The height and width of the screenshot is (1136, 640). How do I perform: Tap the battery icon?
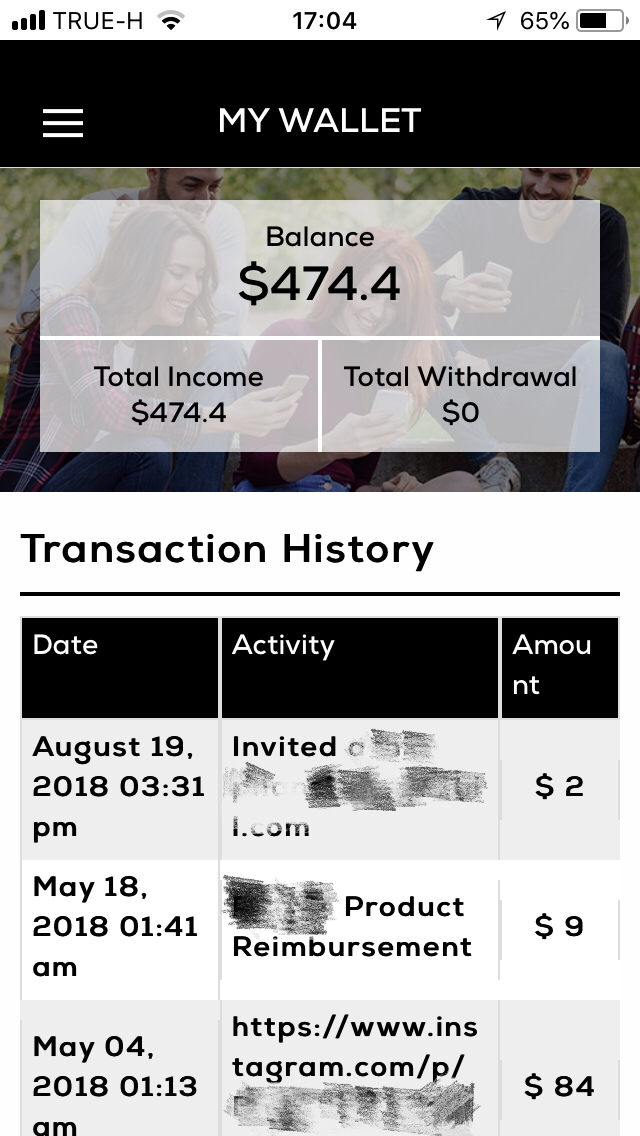tap(602, 20)
